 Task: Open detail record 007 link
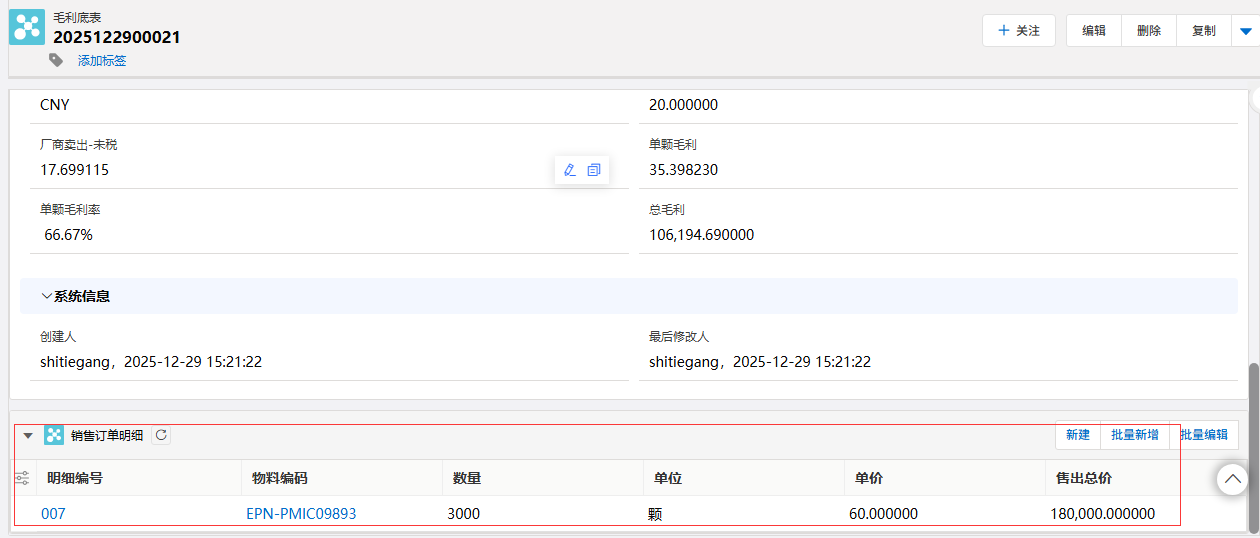pos(53,514)
